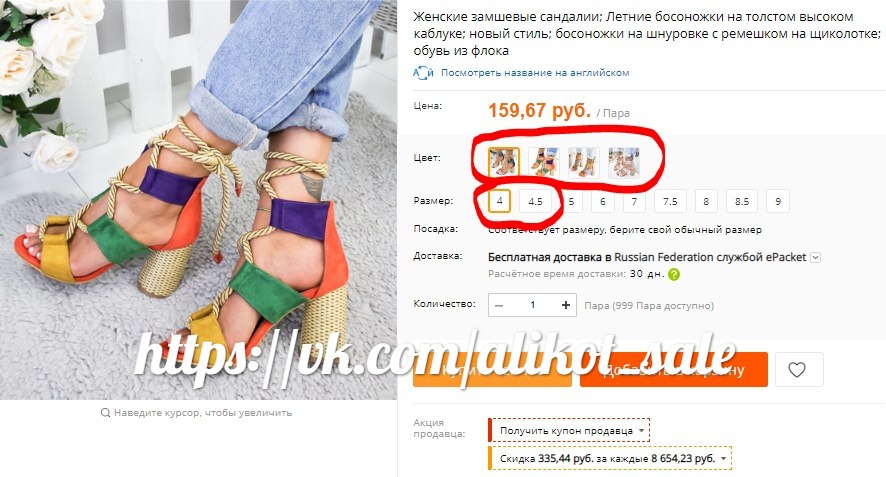Increase quantity with the plus button
886x477 pixels.
point(566,305)
